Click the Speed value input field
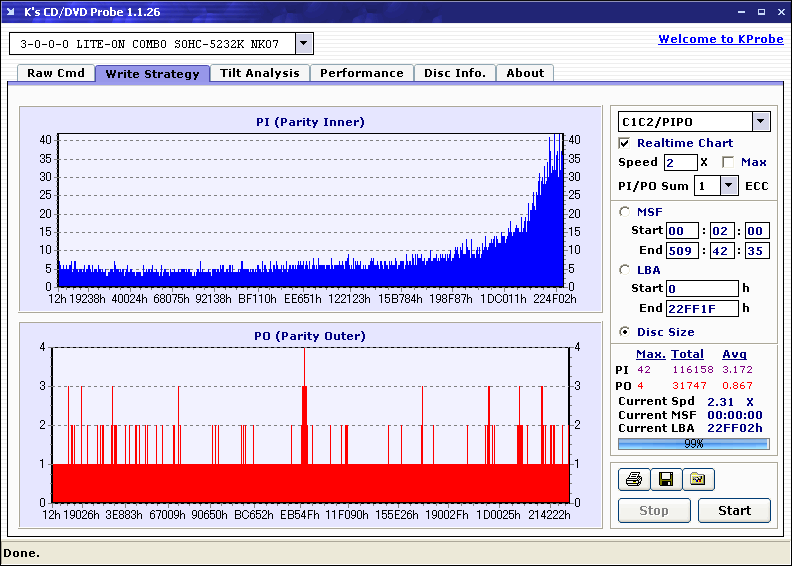The height and width of the screenshot is (566, 792). pyautogui.click(x=680, y=162)
